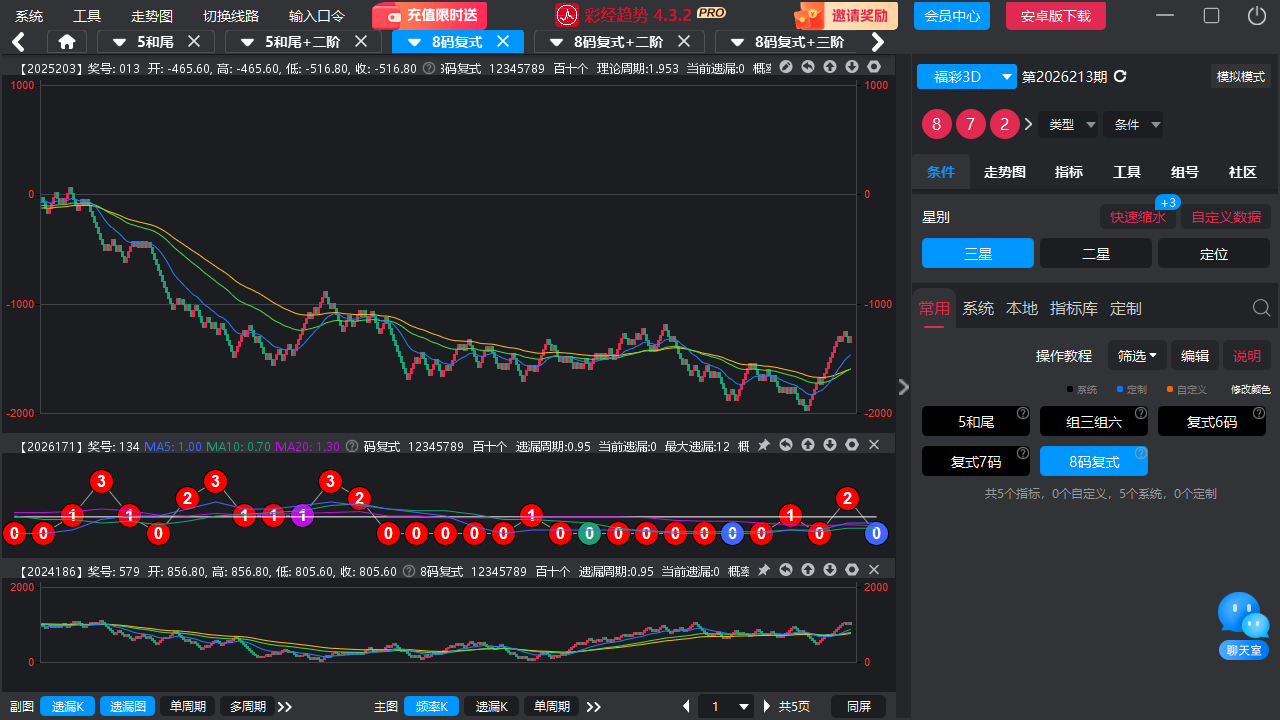Click the 快速缩水 button
The width and height of the screenshot is (1280, 720).
tap(1138, 217)
